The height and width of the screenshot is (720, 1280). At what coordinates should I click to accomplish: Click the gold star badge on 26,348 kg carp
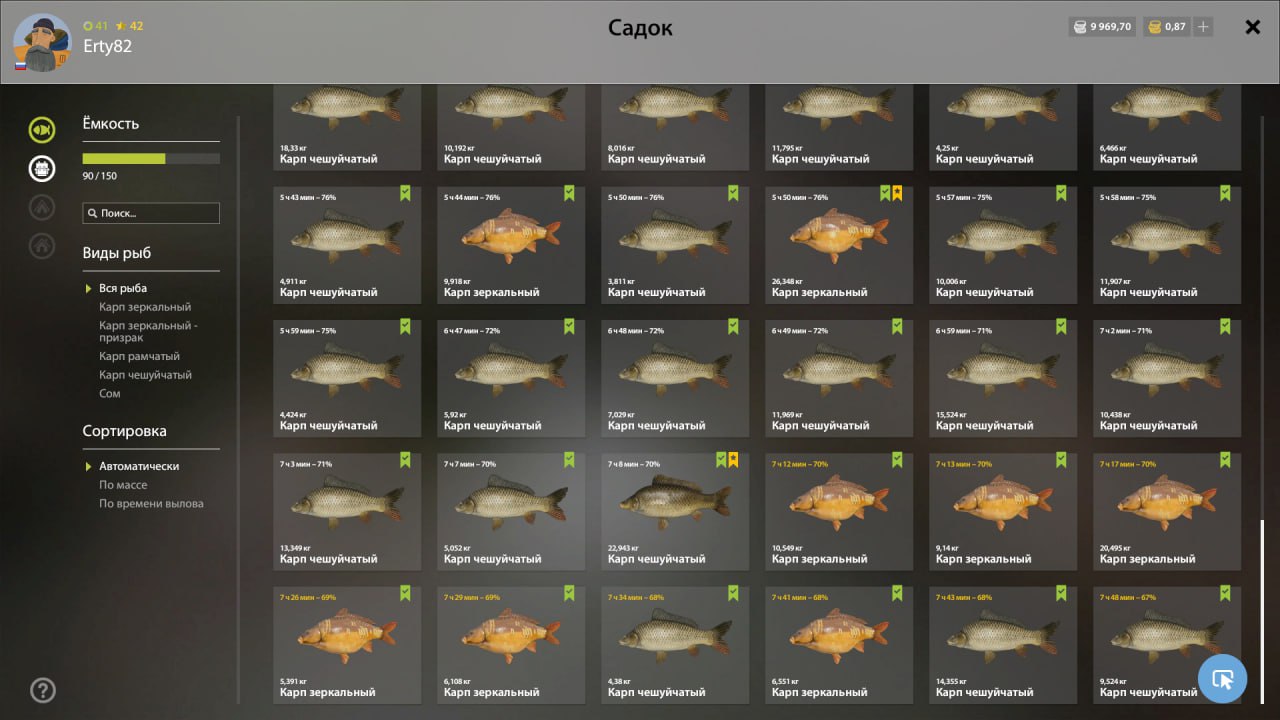(x=897, y=193)
